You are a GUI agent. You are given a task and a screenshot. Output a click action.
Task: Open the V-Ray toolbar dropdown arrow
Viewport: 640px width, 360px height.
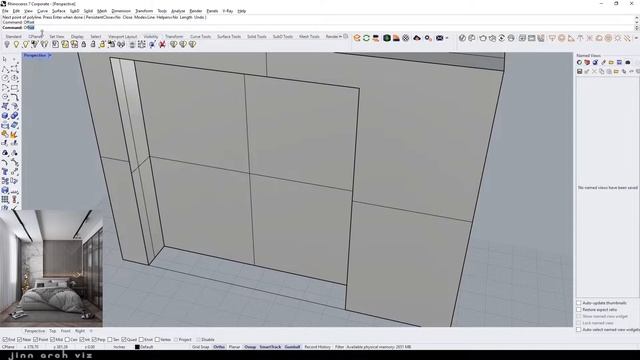(447, 38)
